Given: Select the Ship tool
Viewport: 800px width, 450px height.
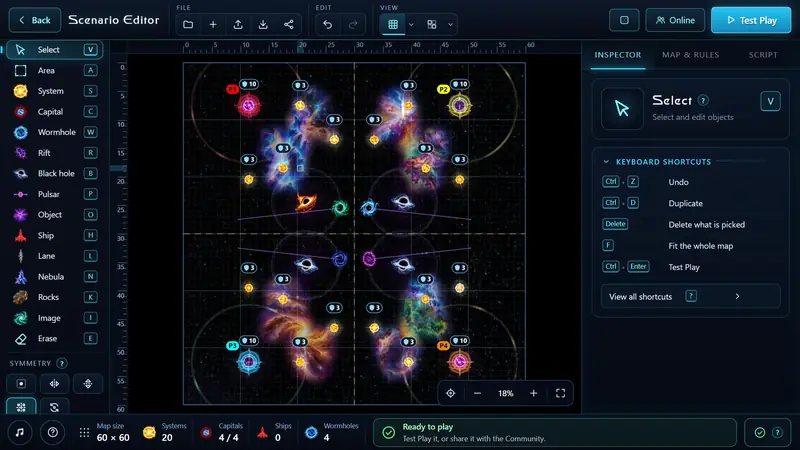Looking at the screenshot, I should (55, 235).
